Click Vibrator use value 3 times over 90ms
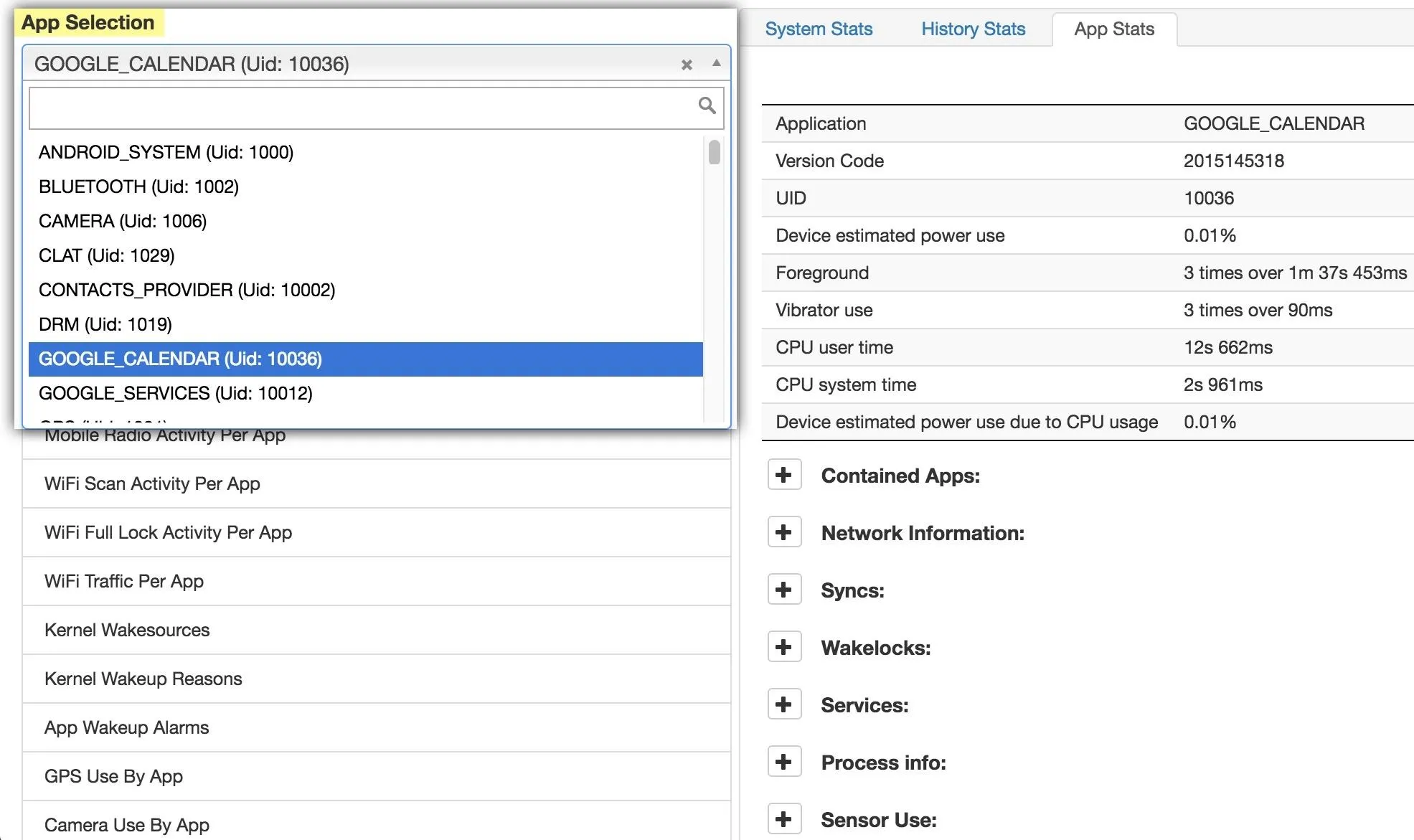Image resolution: width=1414 pixels, height=840 pixels. point(1258,310)
